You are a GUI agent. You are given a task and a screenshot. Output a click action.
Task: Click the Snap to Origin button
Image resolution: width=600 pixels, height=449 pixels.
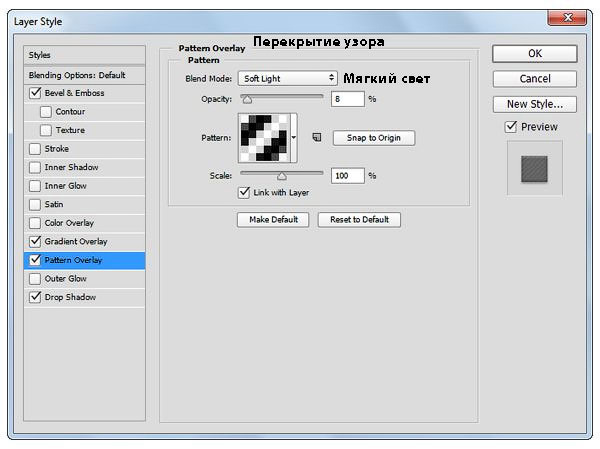click(374, 138)
